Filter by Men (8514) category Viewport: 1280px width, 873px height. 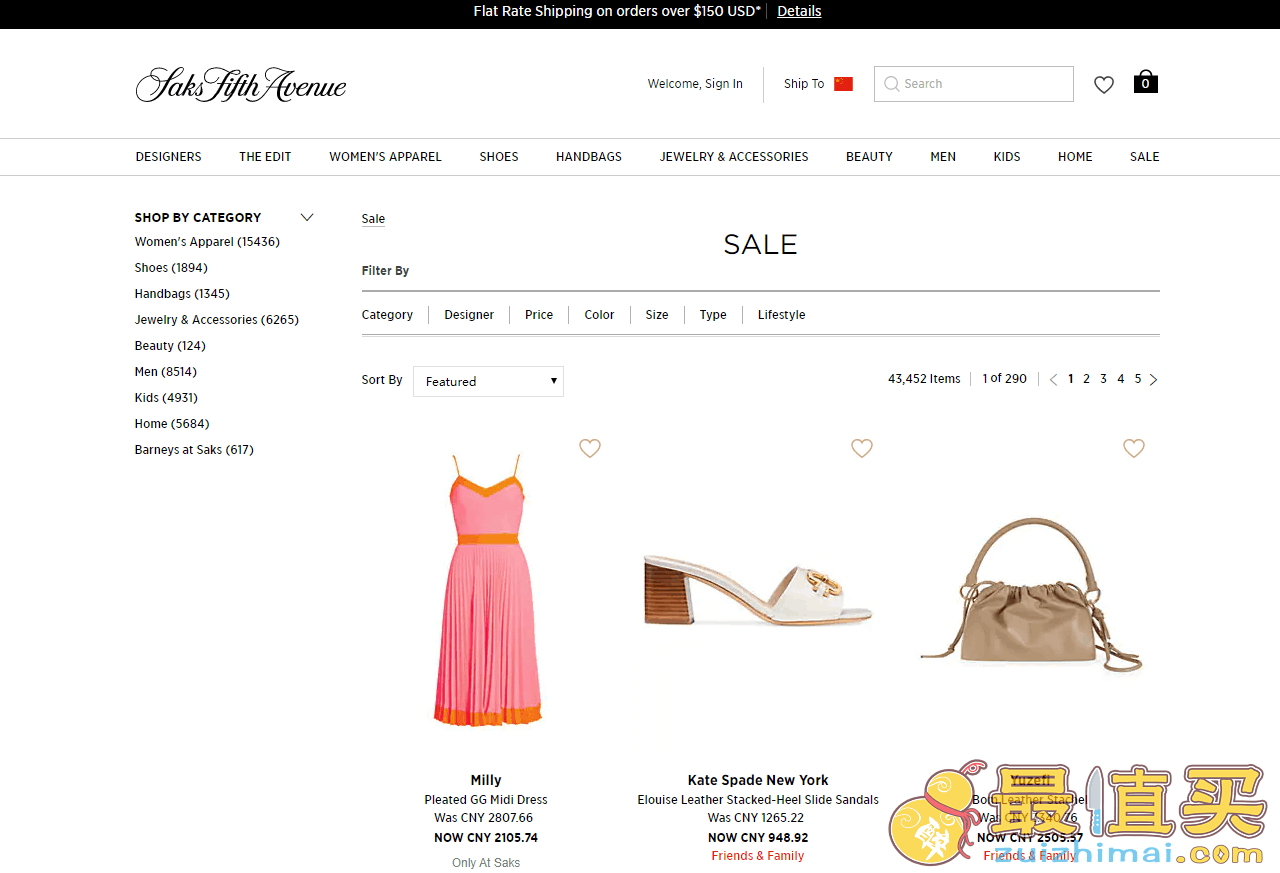pos(166,372)
